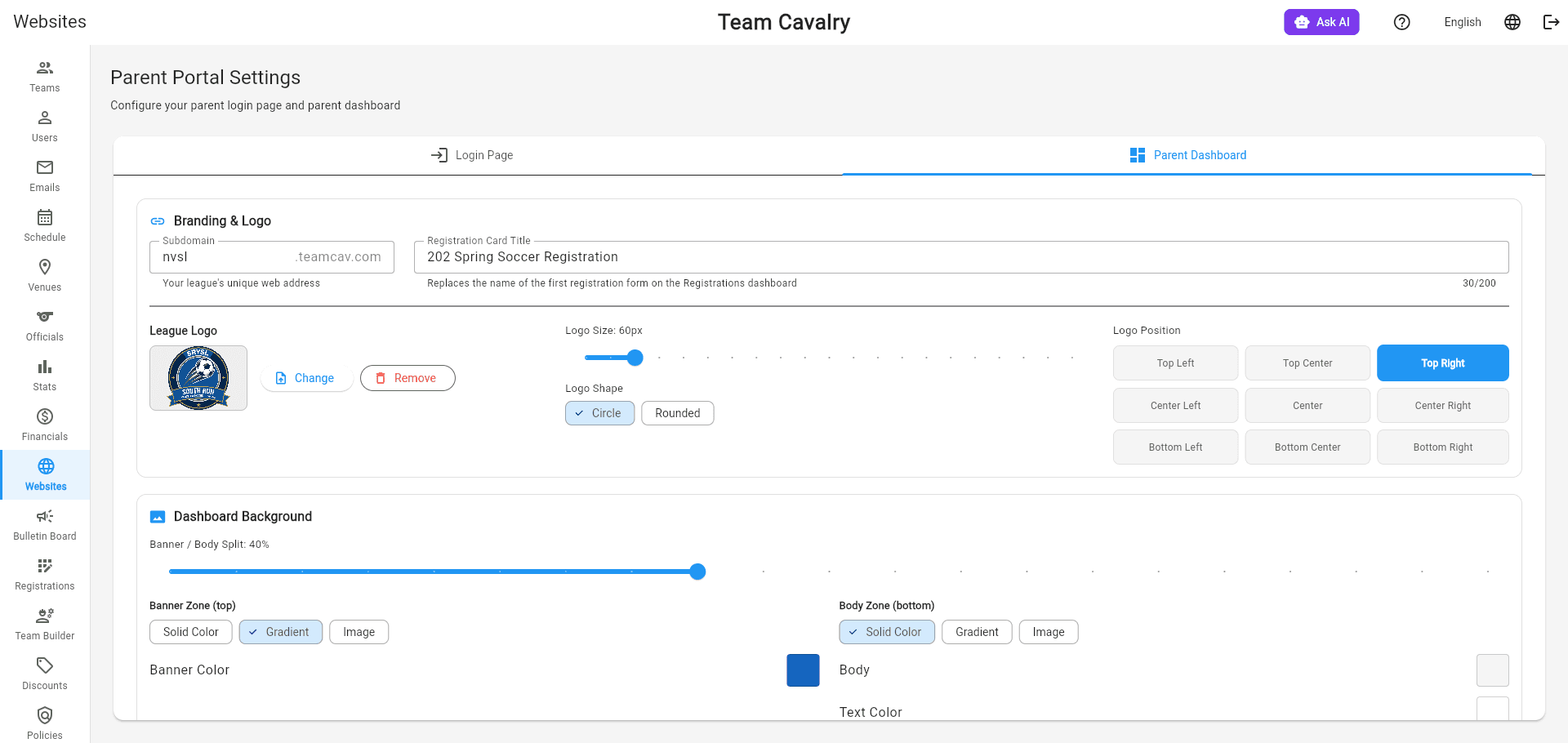
Task: Click Change league logo button
Action: pos(305,378)
